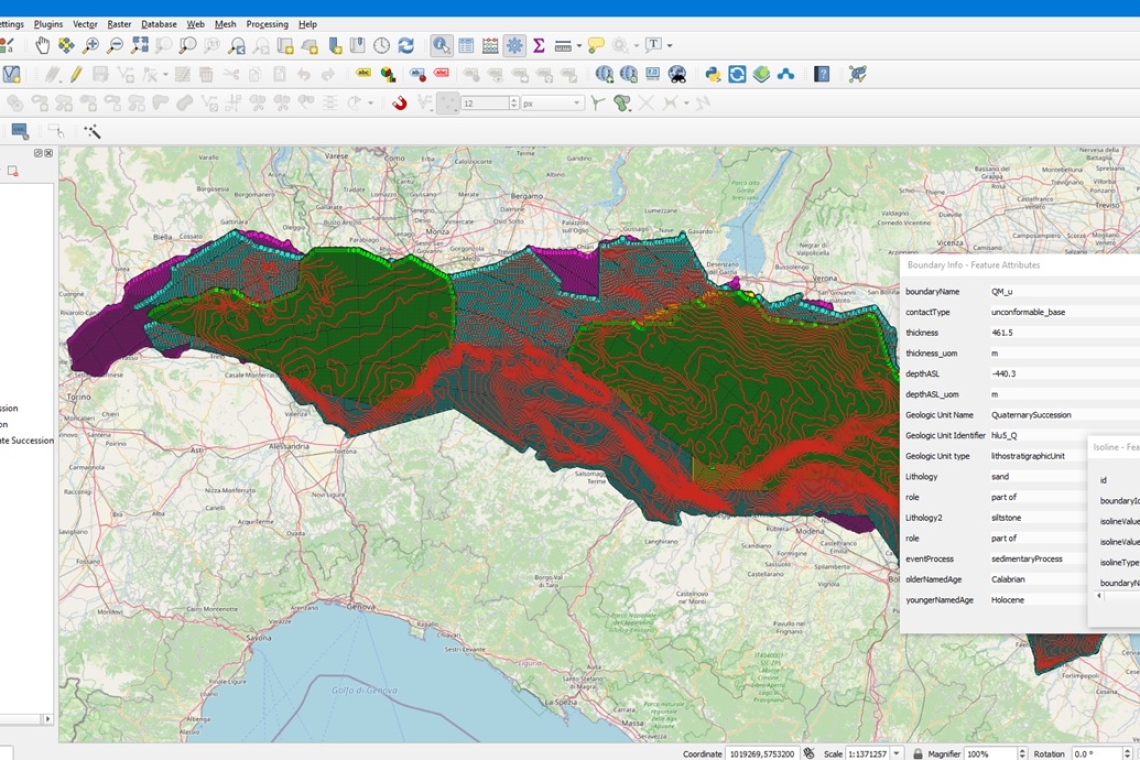Select the Measure Line ruler tool
This screenshot has width=1140, height=760.
563,46
